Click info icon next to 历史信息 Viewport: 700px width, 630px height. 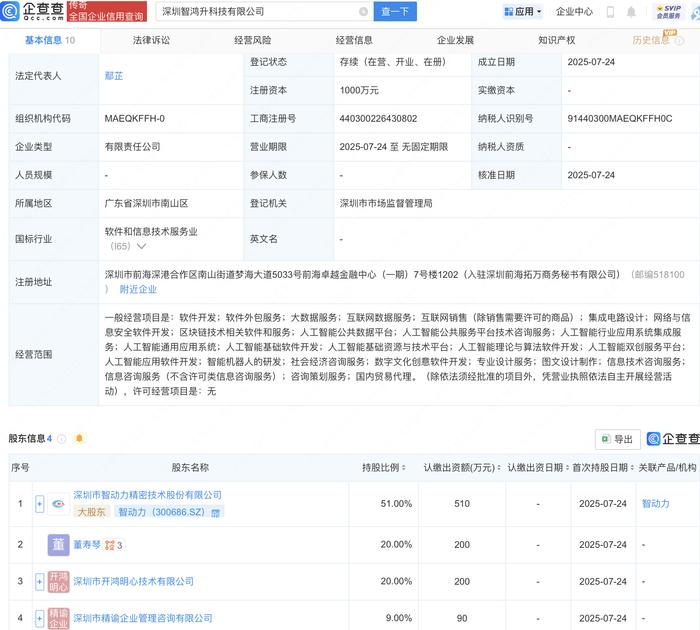[679, 41]
